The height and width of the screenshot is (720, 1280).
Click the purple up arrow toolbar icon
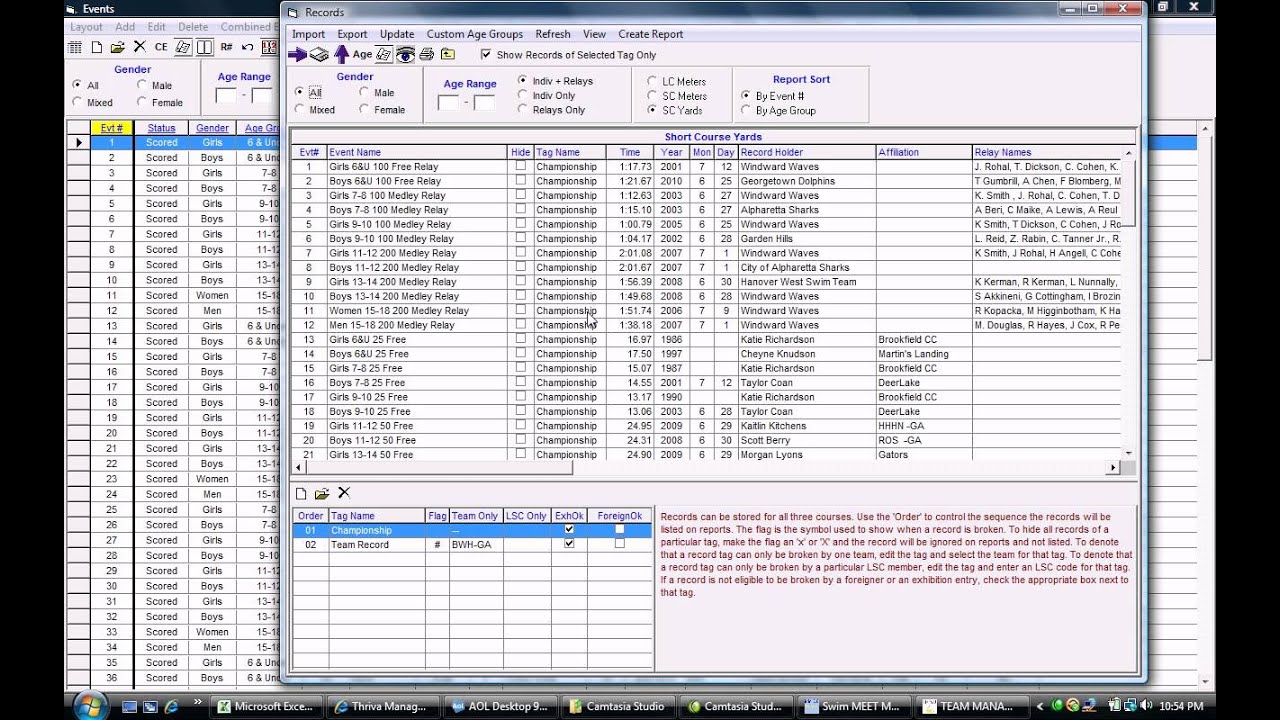(342, 55)
